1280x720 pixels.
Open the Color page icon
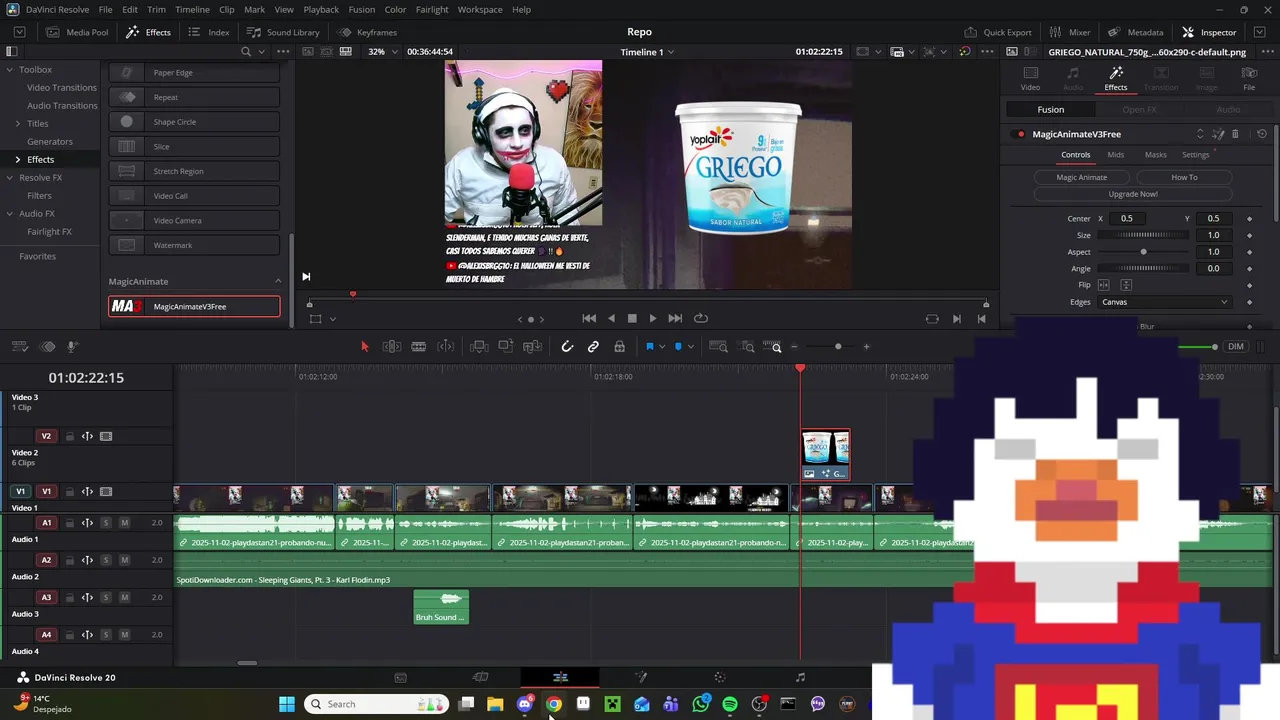[720, 677]
